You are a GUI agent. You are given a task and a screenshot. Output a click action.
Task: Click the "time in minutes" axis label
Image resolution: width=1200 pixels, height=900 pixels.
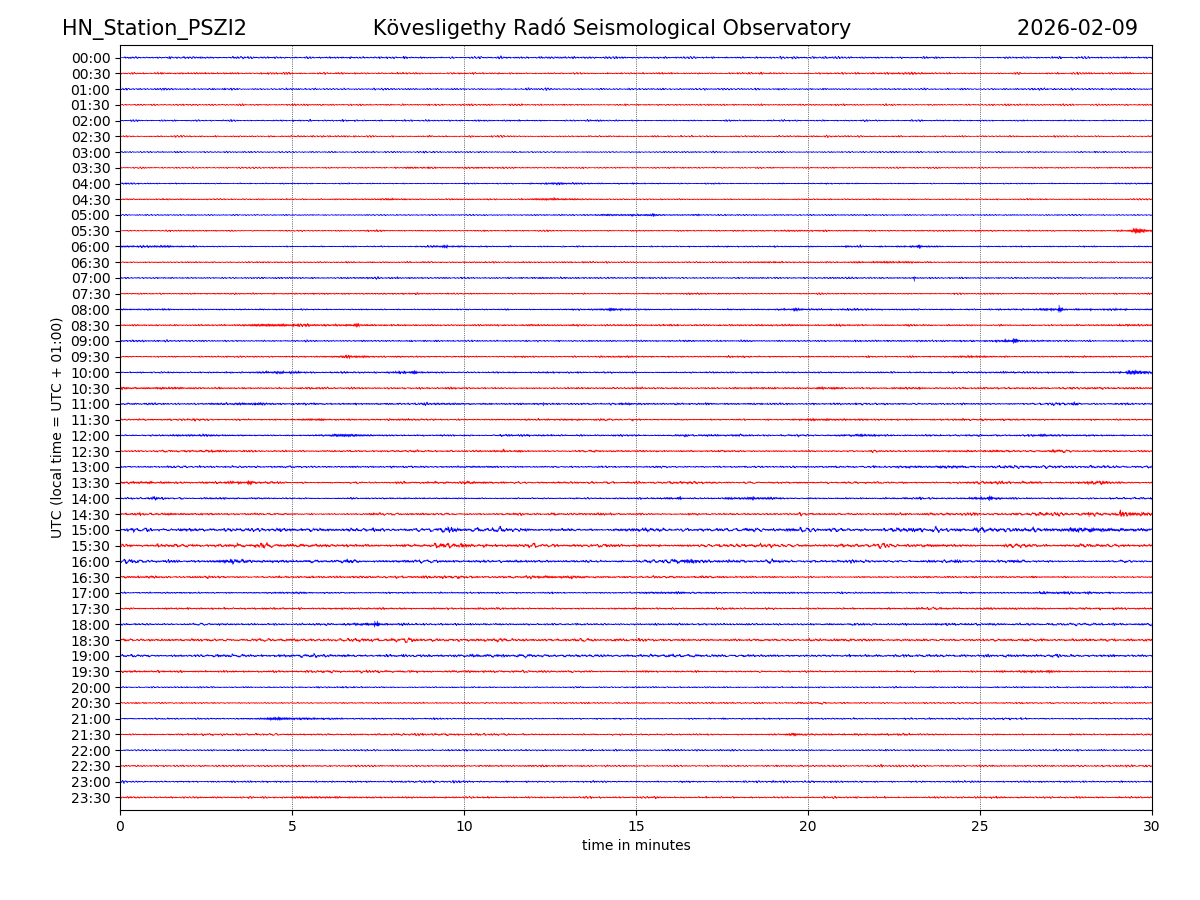pyautogui.click(x=636, y=846)
